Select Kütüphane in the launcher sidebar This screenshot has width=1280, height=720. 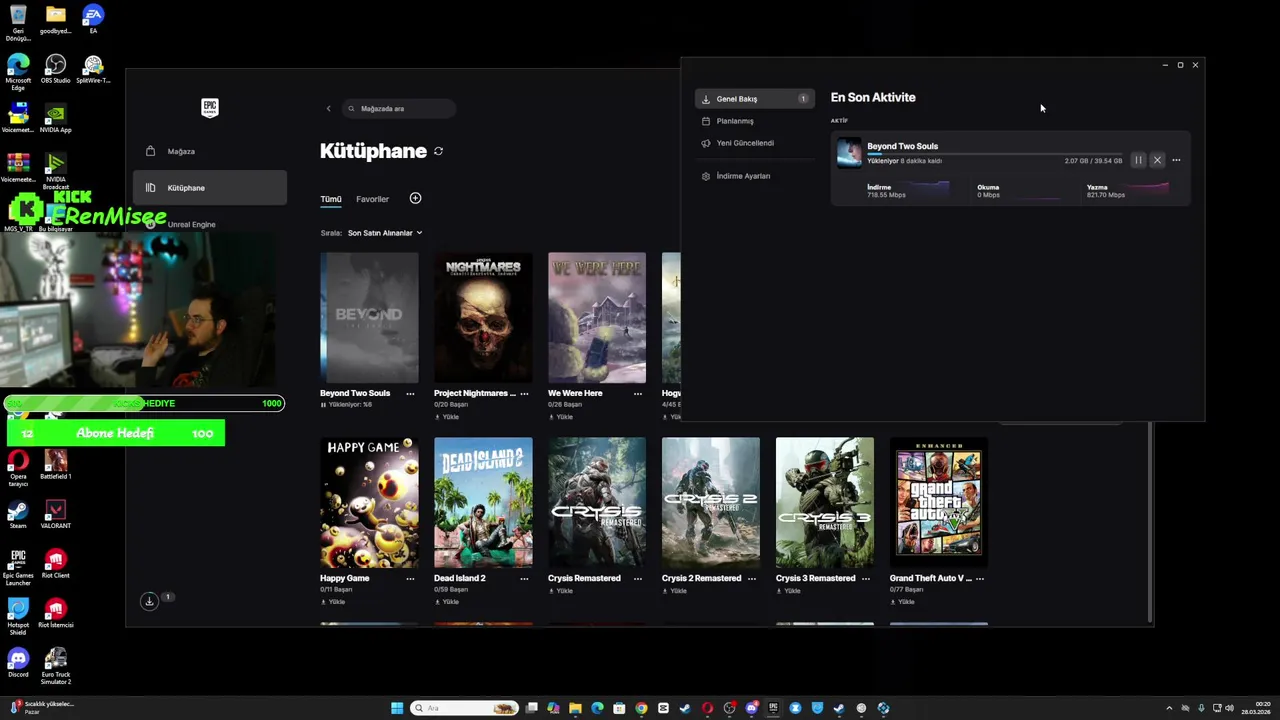tap(210, 188)
